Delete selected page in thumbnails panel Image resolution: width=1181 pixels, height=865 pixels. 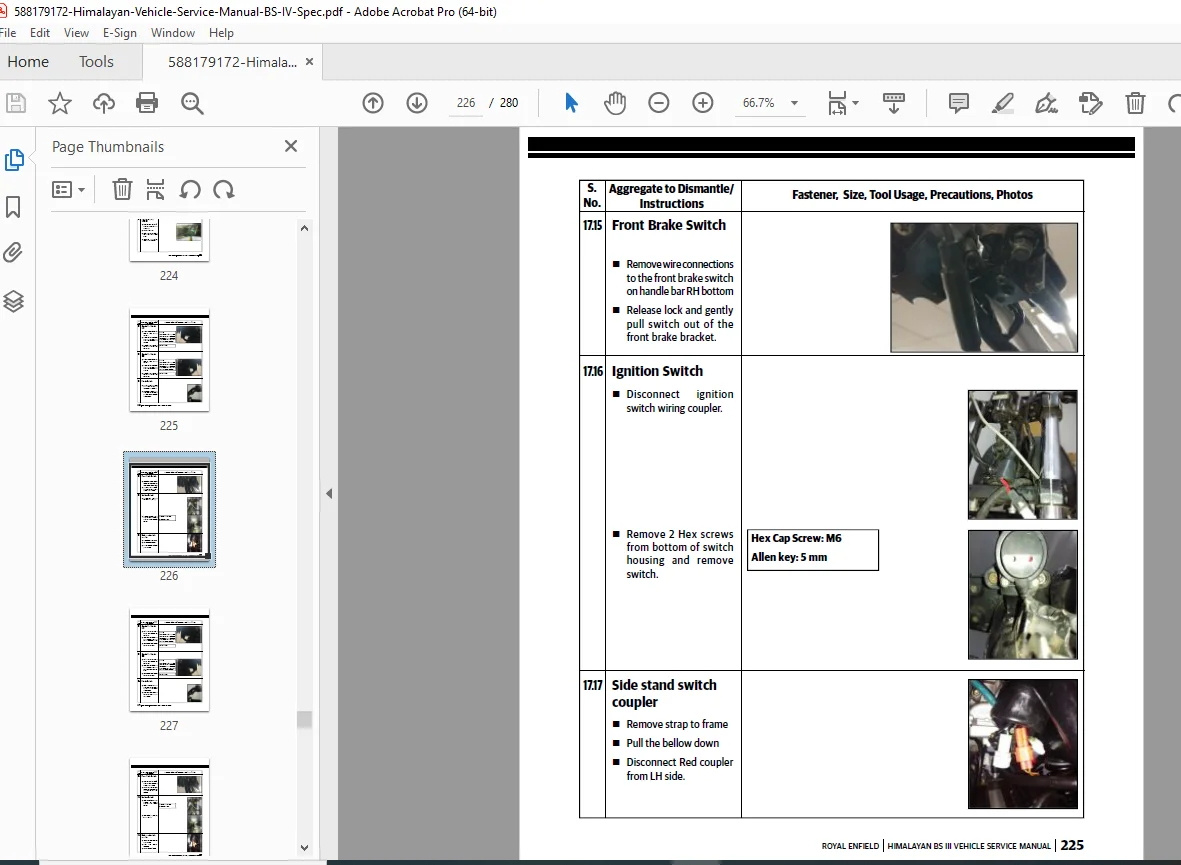(122, 189)
